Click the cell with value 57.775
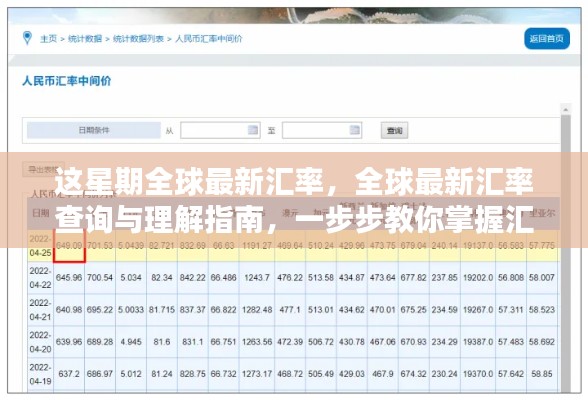The image size is (588, 400). [542, 246]
